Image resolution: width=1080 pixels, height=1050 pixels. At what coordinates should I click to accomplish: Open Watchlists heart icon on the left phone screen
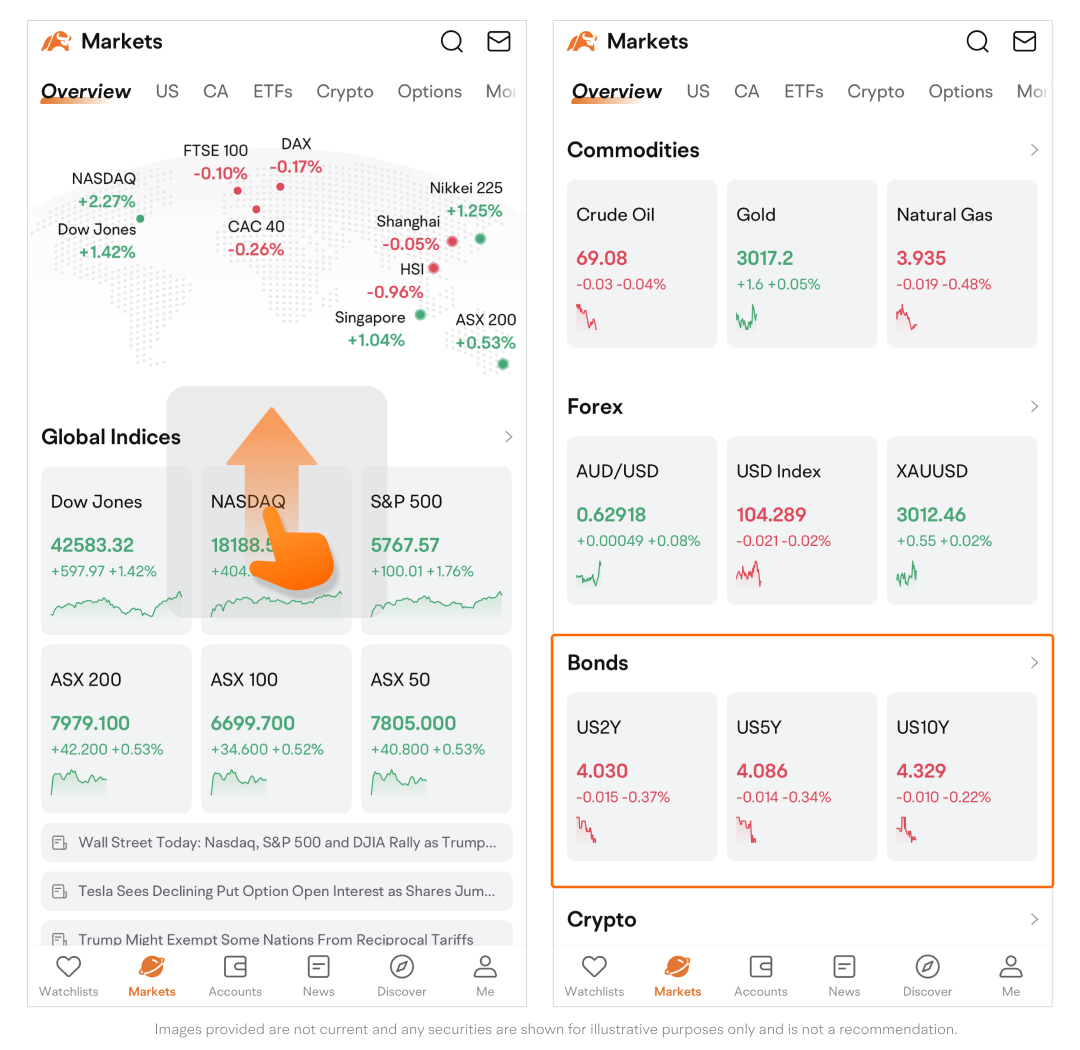pyautogui.click(x=68, y=967)
